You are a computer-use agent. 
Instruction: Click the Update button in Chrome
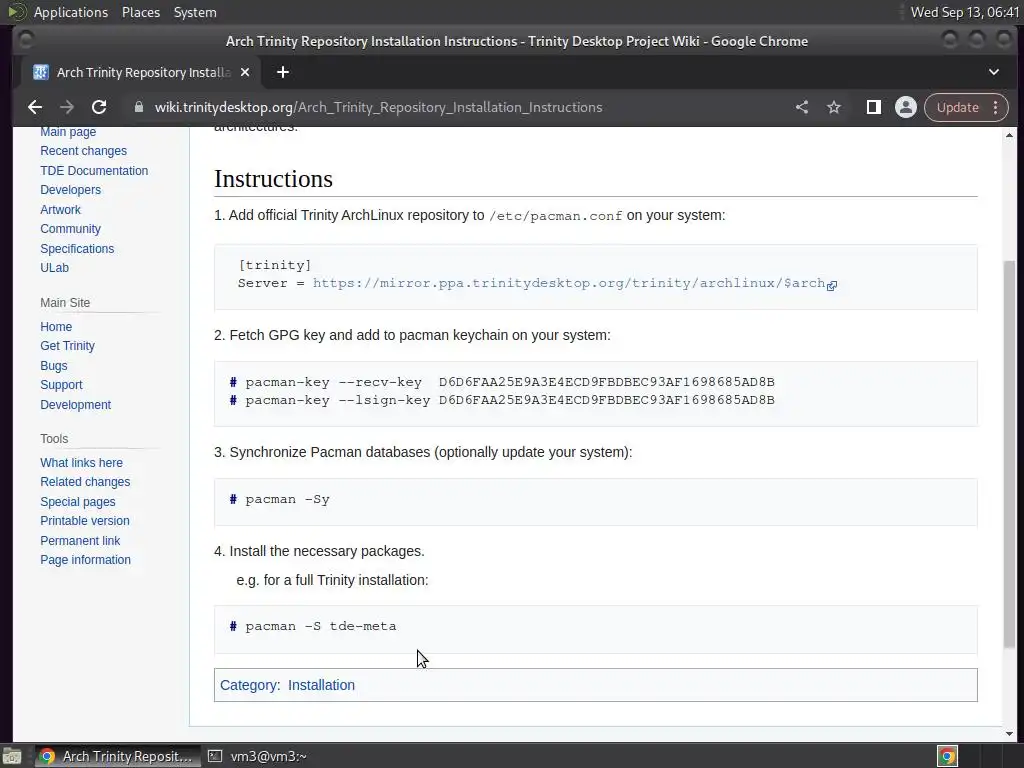coord(957,107)
